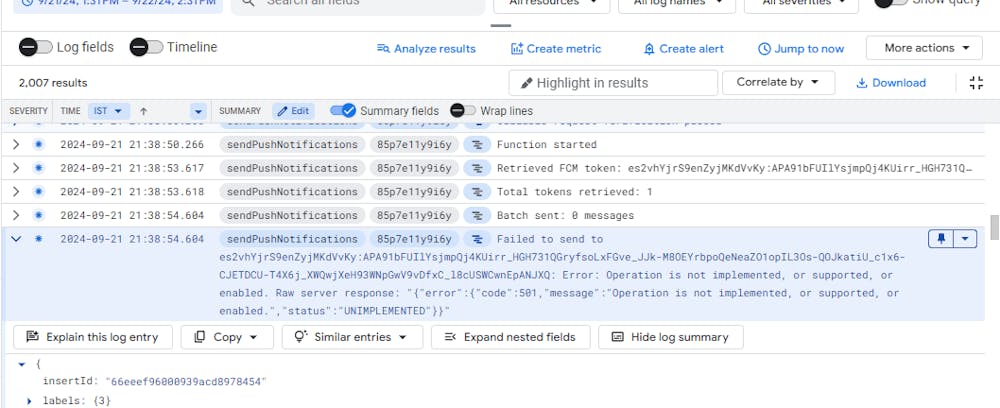The width and height of the screenshot is (1000, 408).
Task: Click severity icon of Function started row
Action: pyautogui.click(x=39, y=145)
